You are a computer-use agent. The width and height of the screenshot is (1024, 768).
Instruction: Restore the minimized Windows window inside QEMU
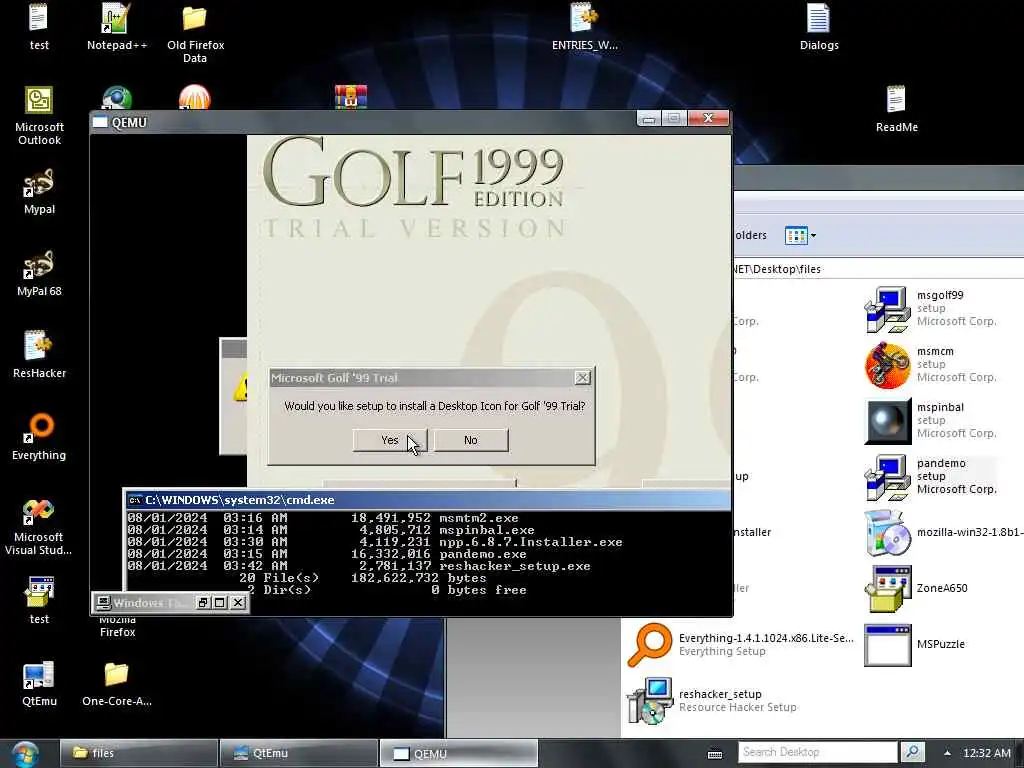coord(203,603)
